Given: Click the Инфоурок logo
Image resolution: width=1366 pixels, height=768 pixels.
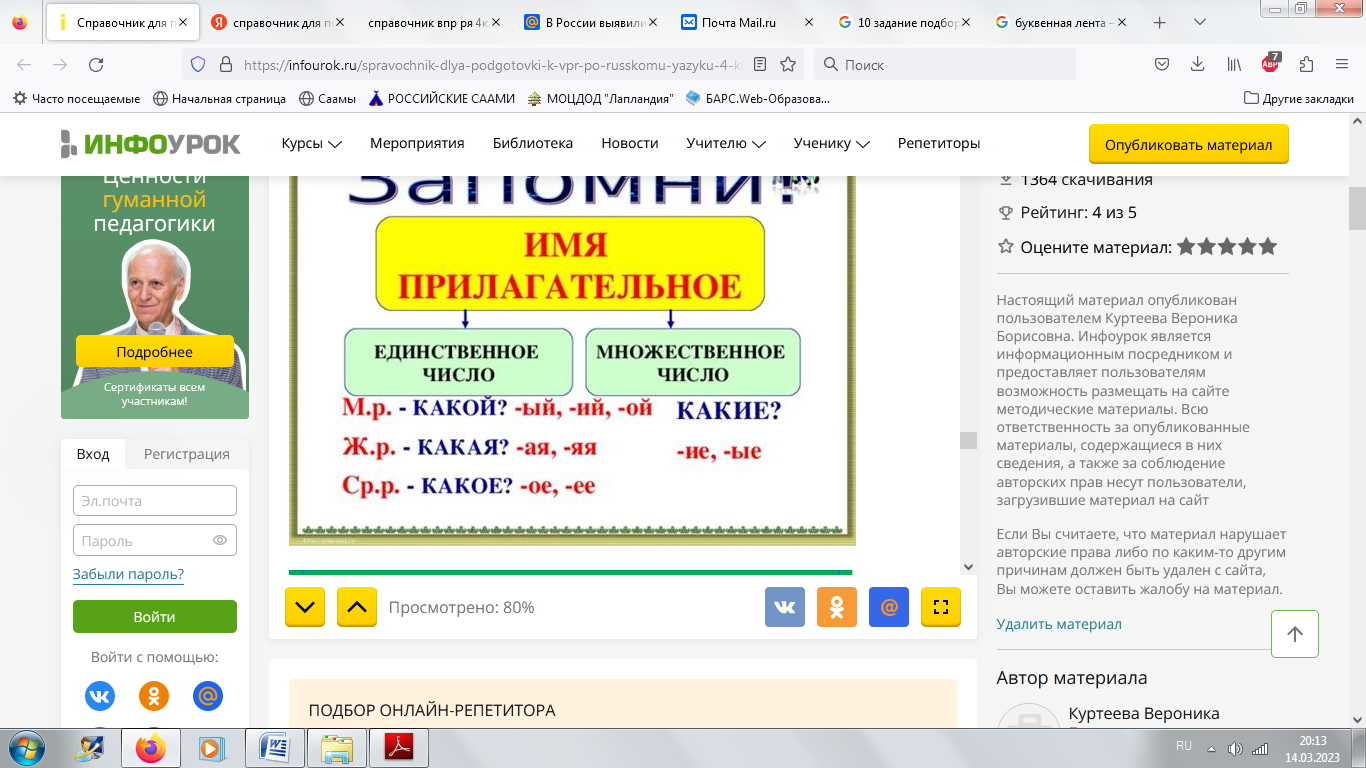Looking at the screenshot, I should (150, 144).
